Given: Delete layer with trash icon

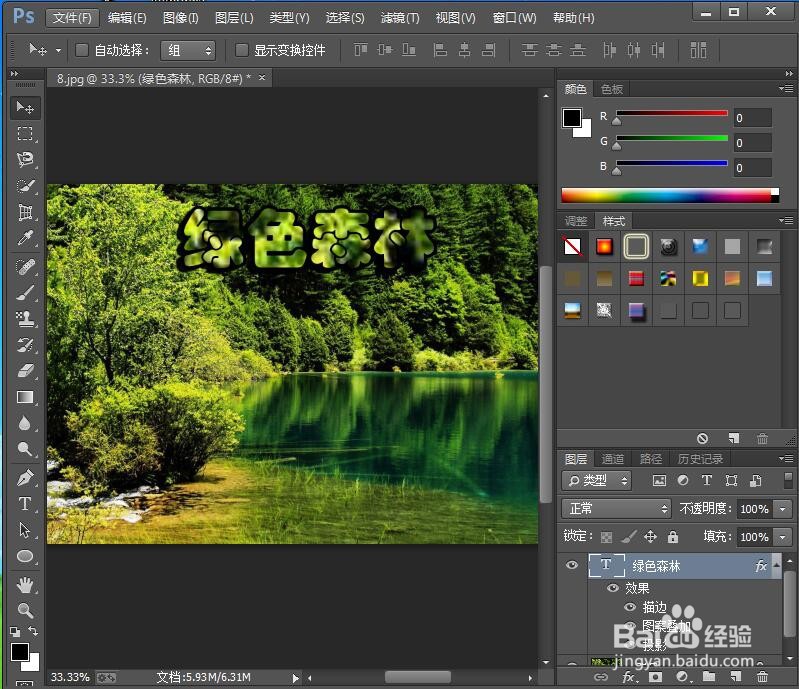Looking at the screenshot, I should (x=762, y=677).
